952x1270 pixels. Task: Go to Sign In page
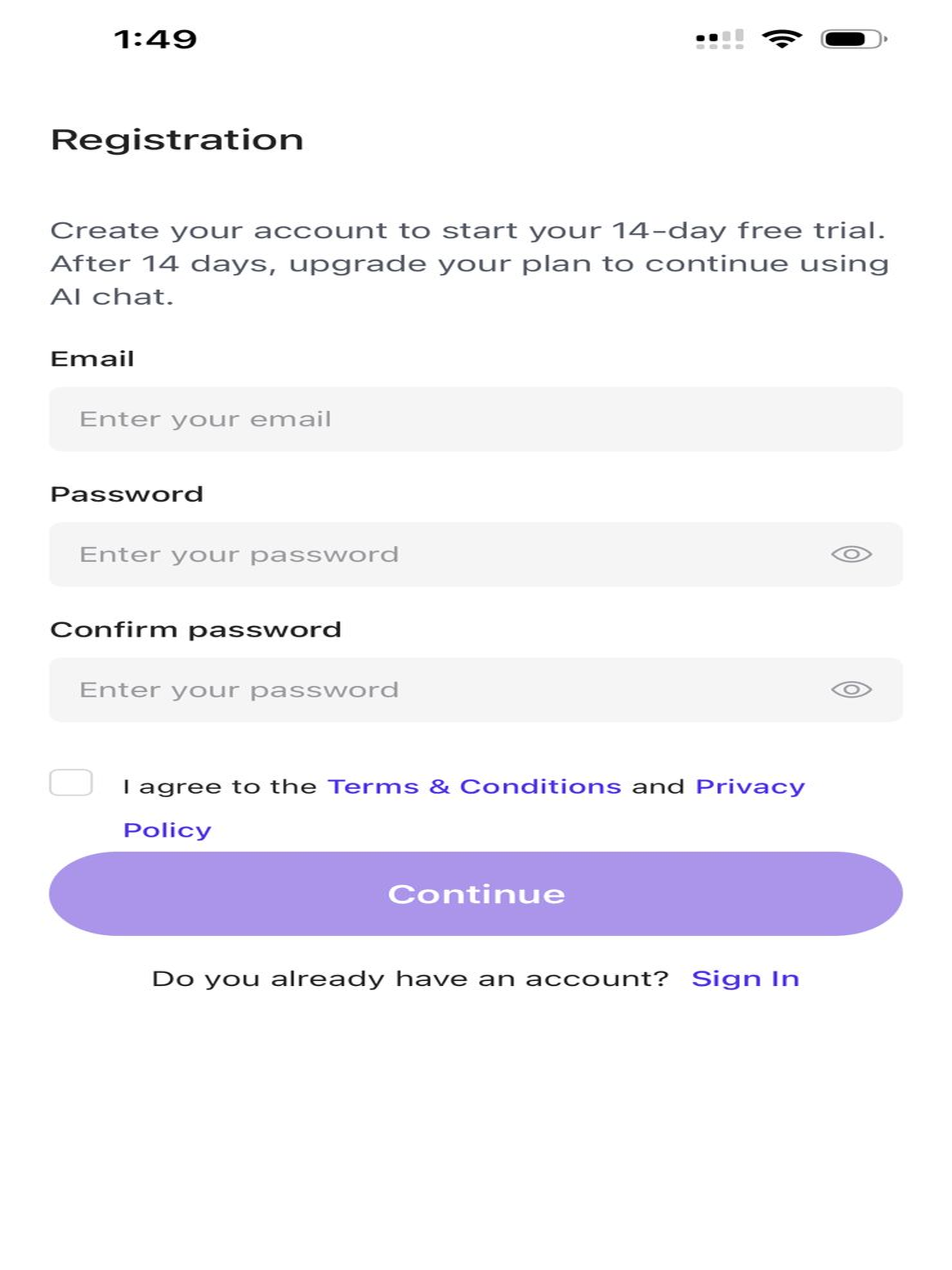pyautogui.click(x=745, y=979)
